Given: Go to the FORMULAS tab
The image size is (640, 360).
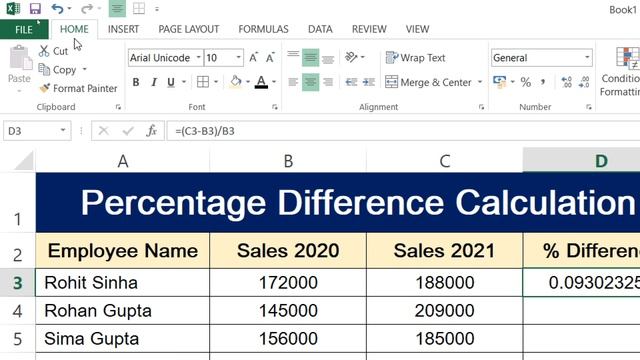Looking at the screenshot, I should [x=263, y=29].
